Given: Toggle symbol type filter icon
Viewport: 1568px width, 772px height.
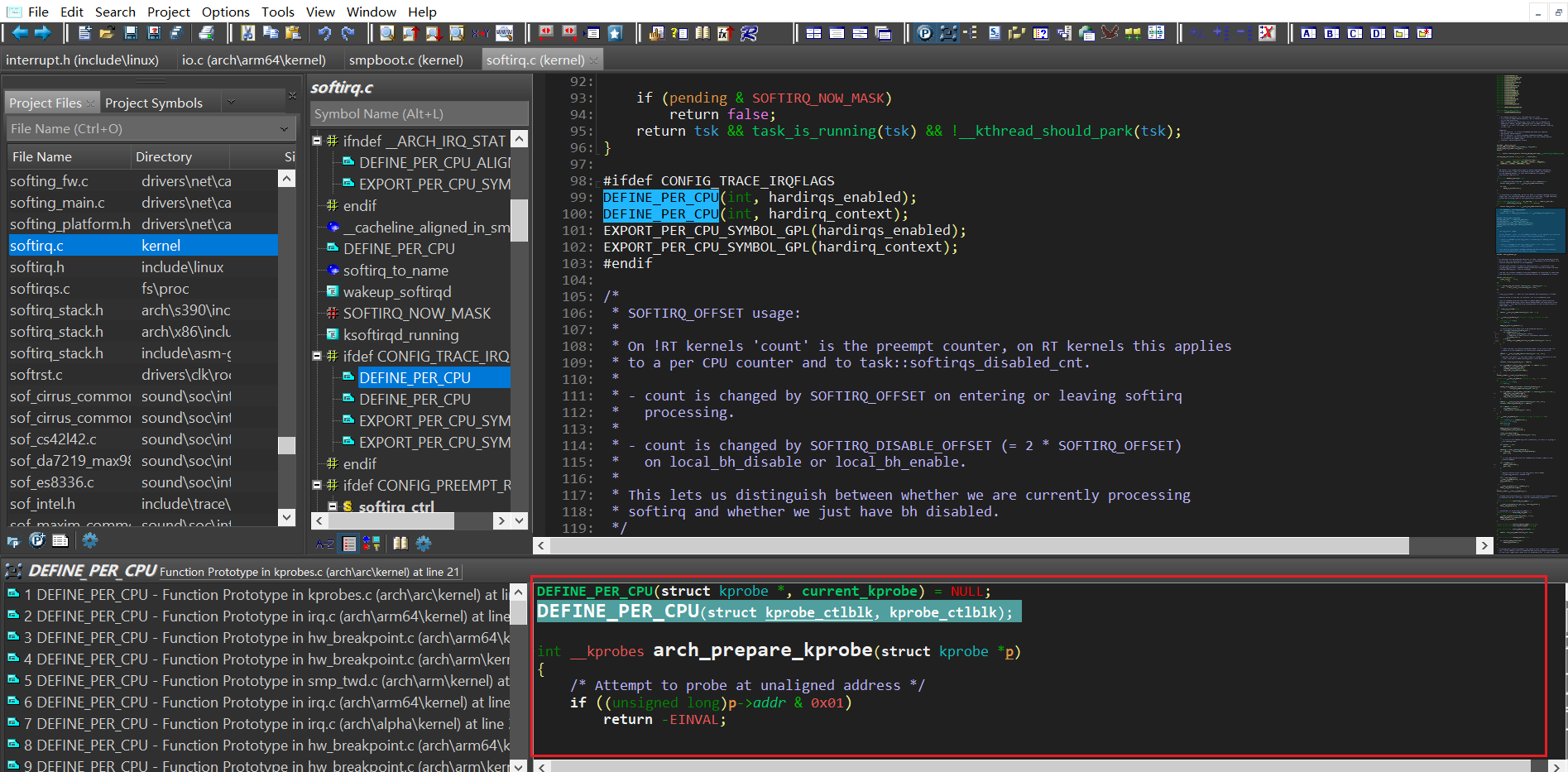Looking at the screenshot, I should pyautogui.click(x=372, y=544).
